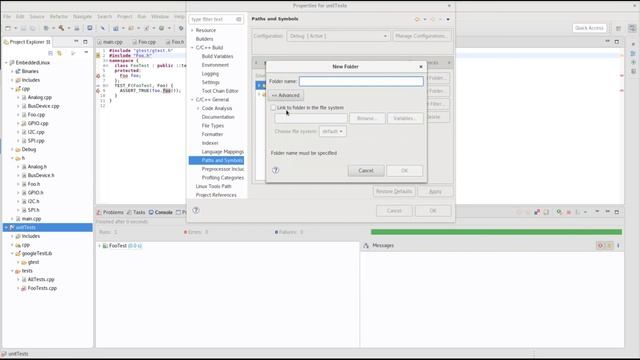This screenshot has width=640, height=360.
Task: Collapse the googleTestLib folder
Action: point(12,253)
